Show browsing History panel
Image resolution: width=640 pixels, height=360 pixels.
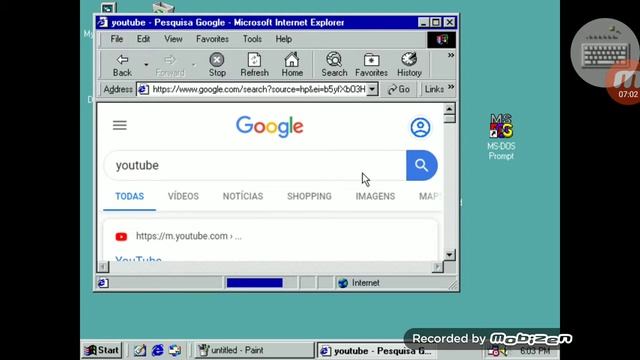pyautogui.click(x=409, y=65)
